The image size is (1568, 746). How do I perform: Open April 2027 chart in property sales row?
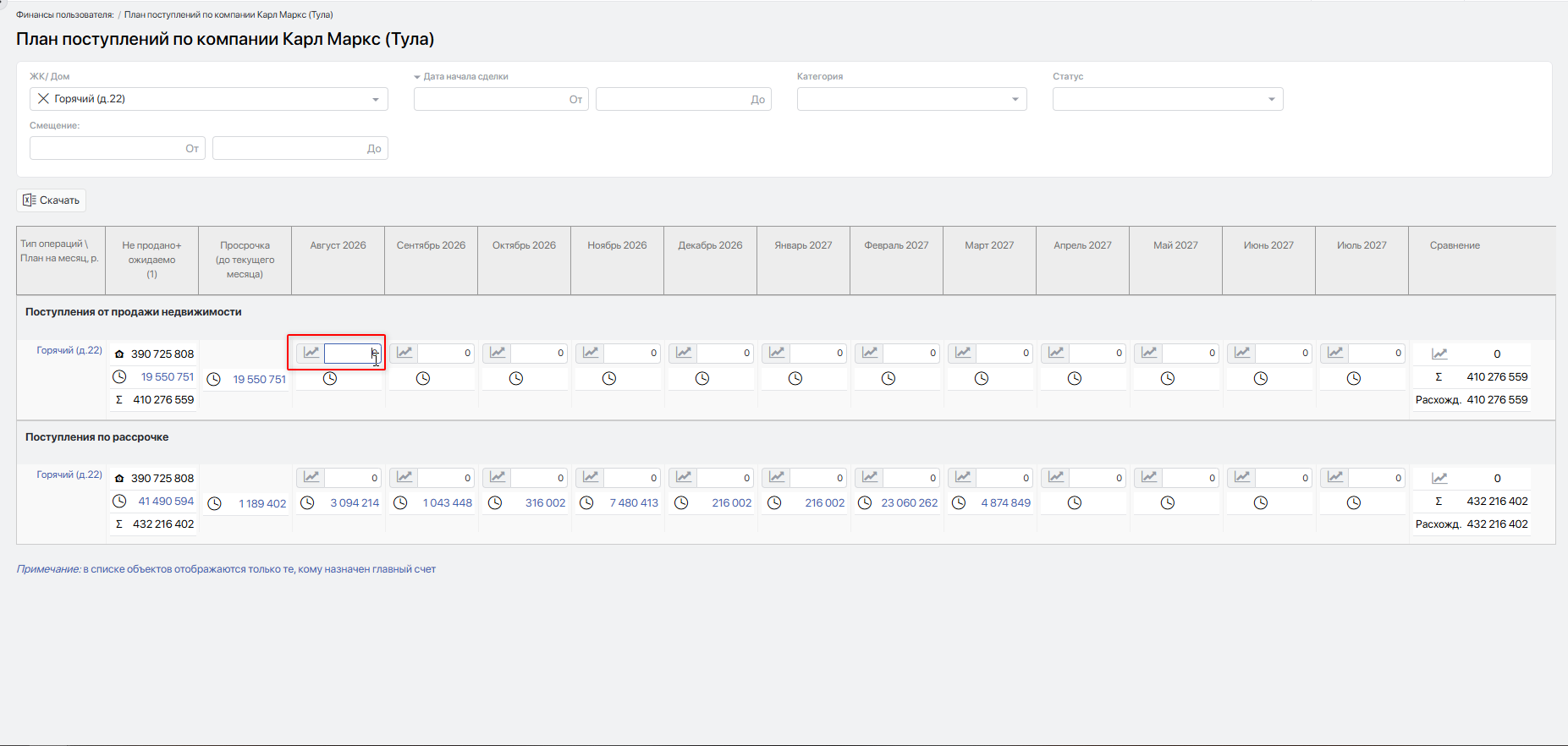1056,353
